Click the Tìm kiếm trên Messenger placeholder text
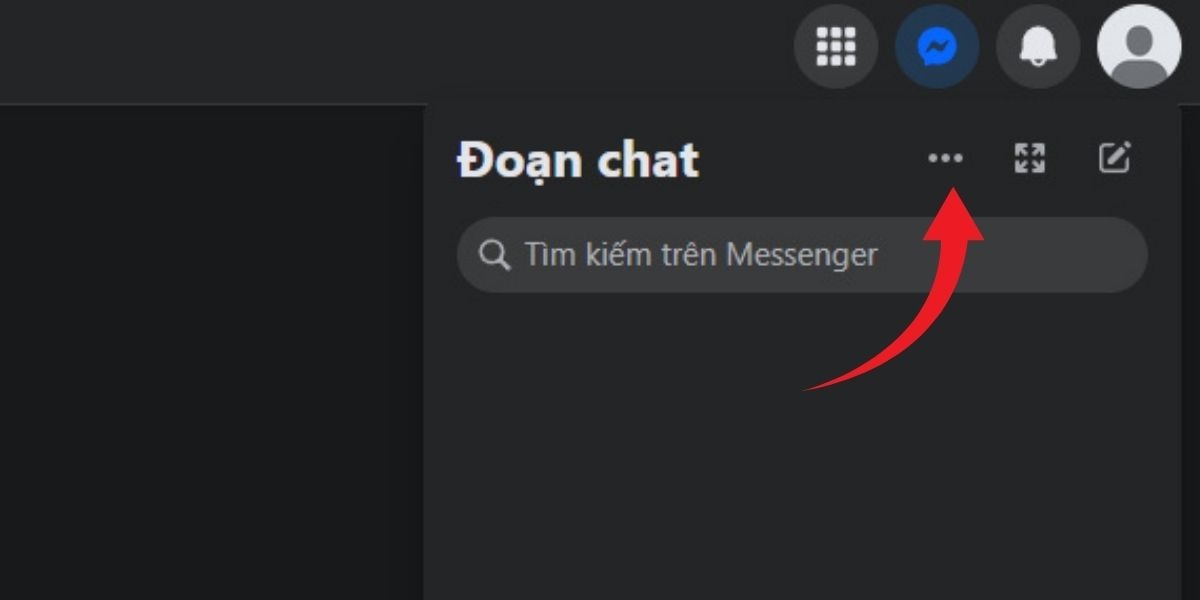This screenshot has width=1200, height=600. [x=701, y=255]
